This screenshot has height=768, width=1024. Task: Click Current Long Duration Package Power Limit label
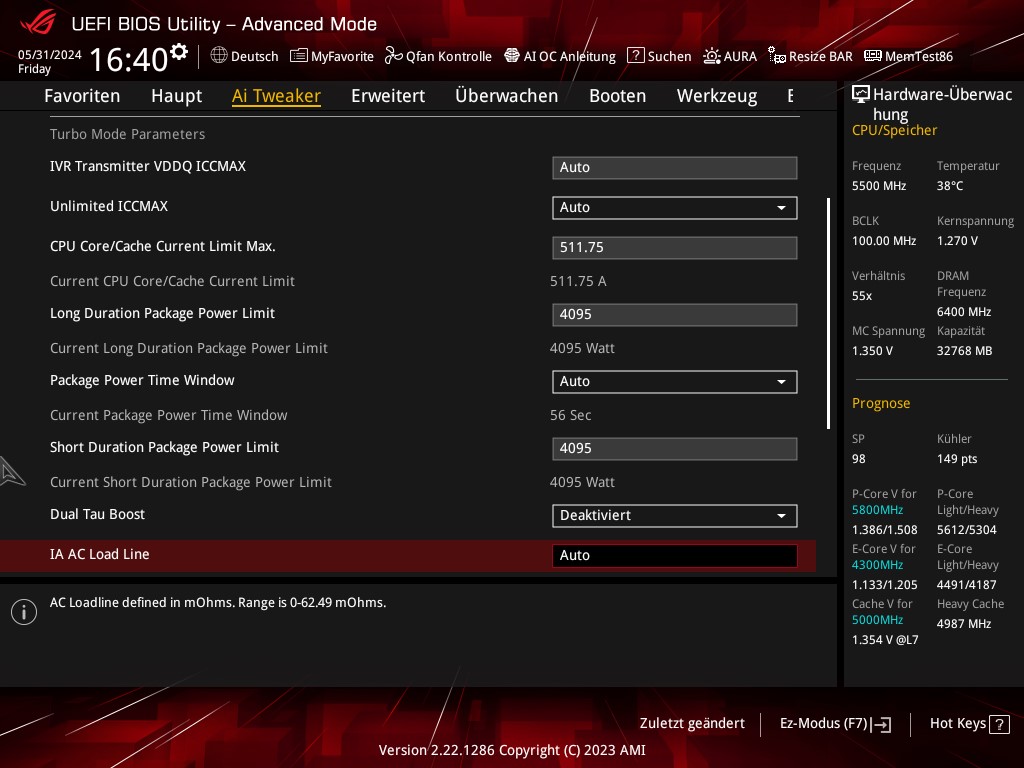[189, 348]
